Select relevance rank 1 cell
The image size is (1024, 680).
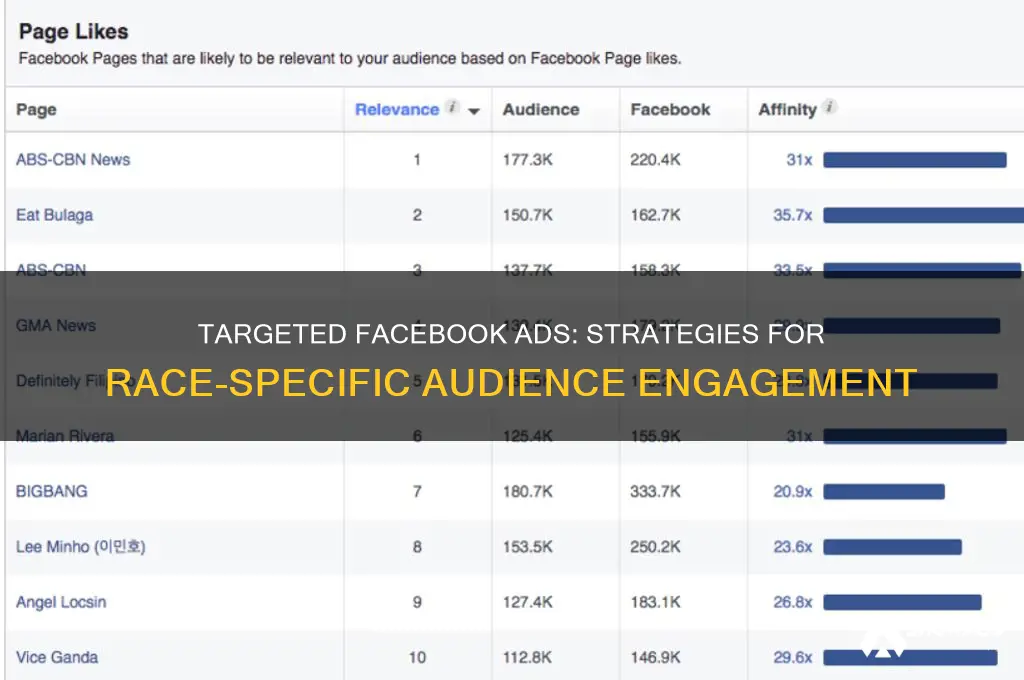(417, 159)
